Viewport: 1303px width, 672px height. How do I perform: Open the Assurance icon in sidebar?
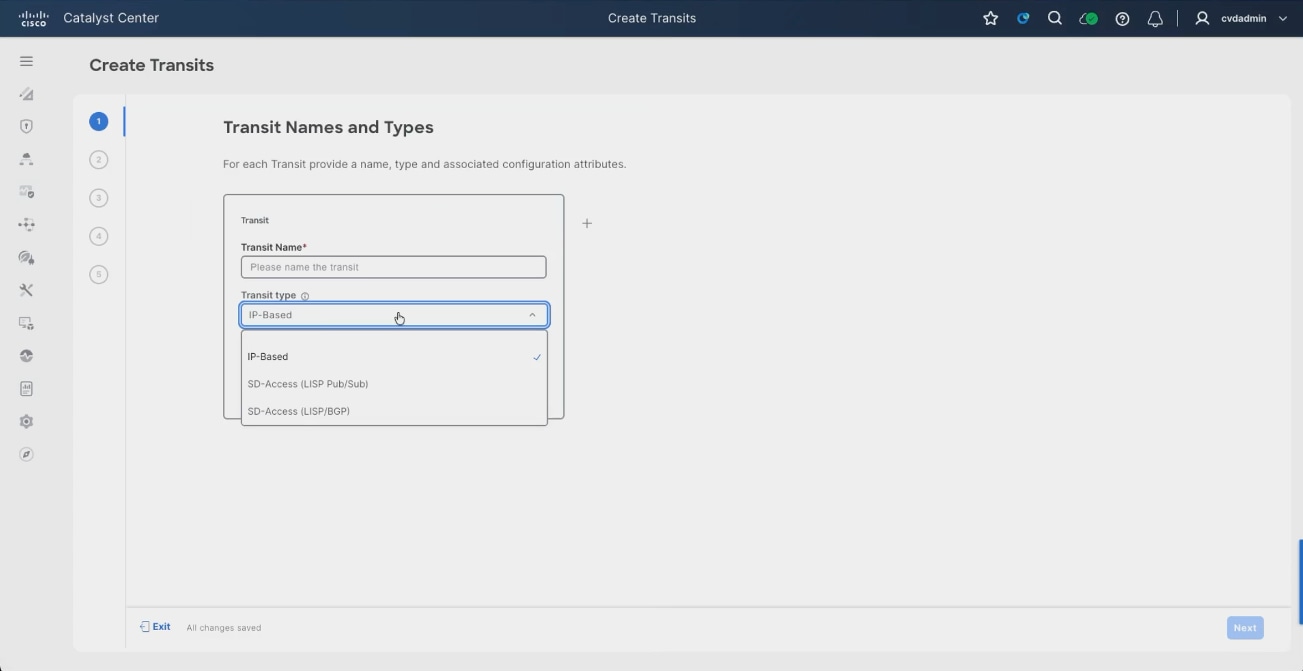click(26, 192)
